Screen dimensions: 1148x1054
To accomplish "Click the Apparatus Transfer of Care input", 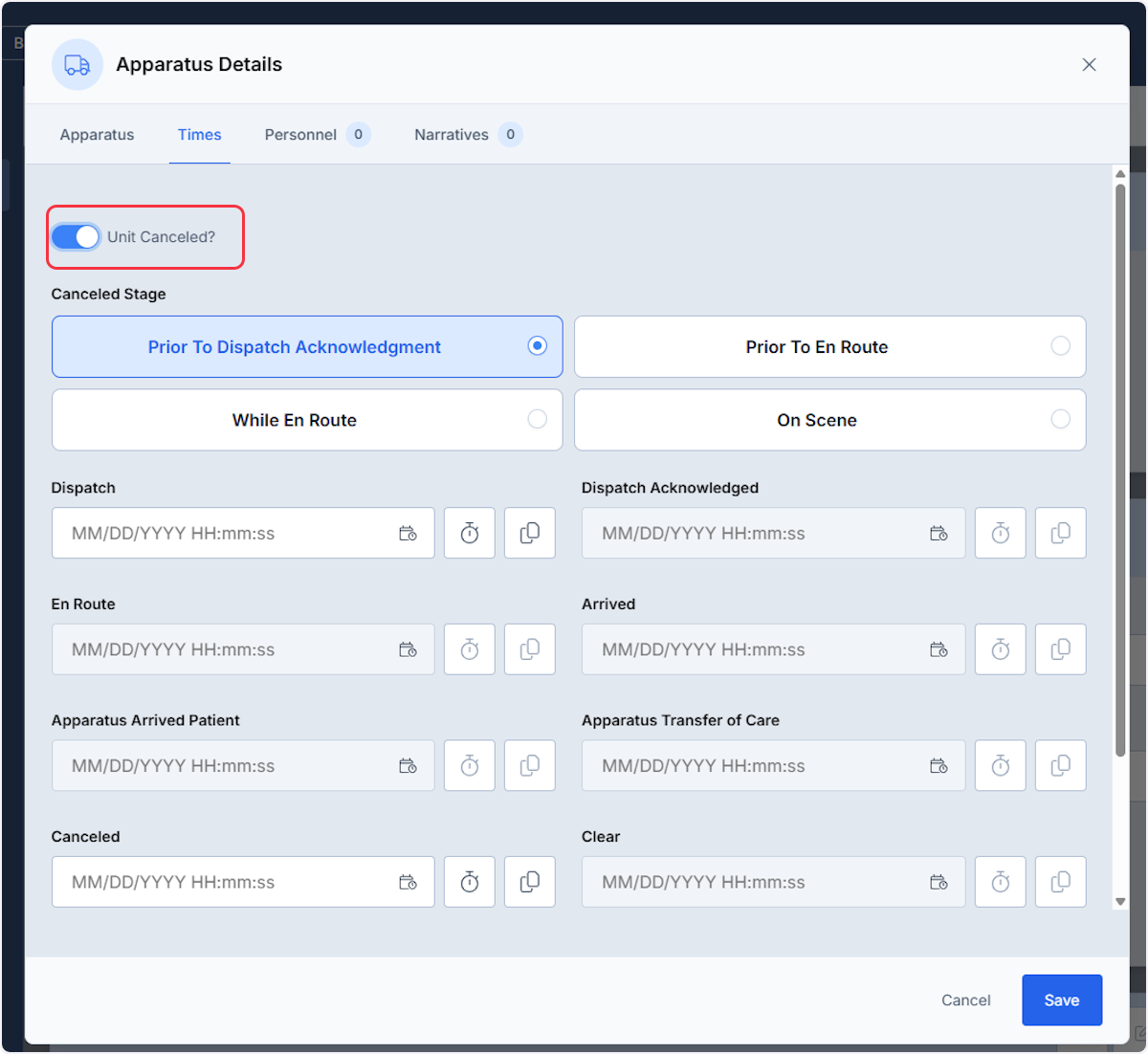I will [773, 765].
